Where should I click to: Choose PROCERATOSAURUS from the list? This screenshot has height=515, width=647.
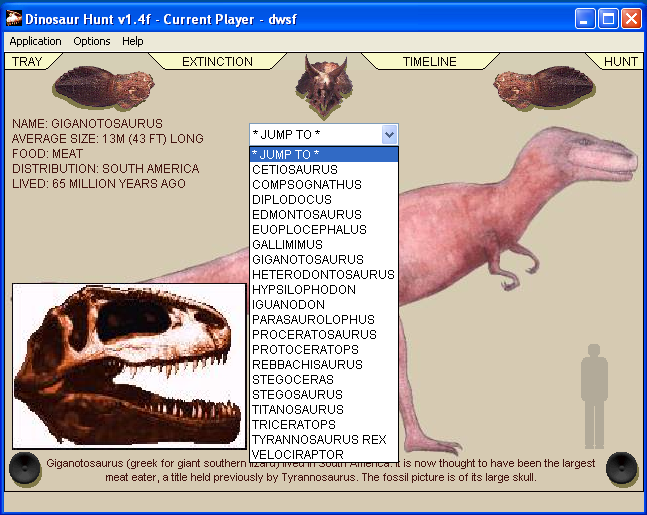click(x=324, y=335)
